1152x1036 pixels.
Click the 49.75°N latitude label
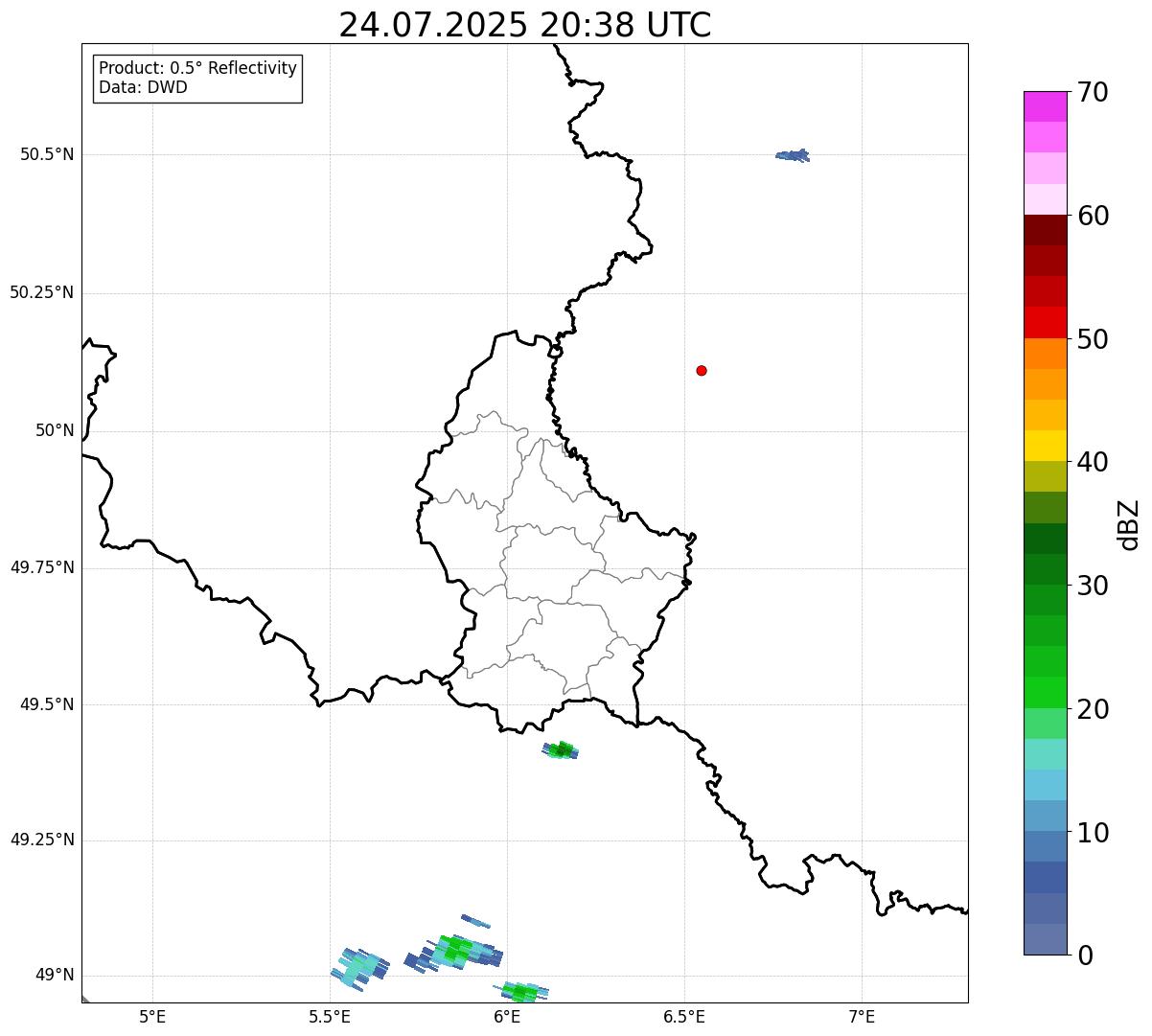pyautogui.click(x=42, y=567)
